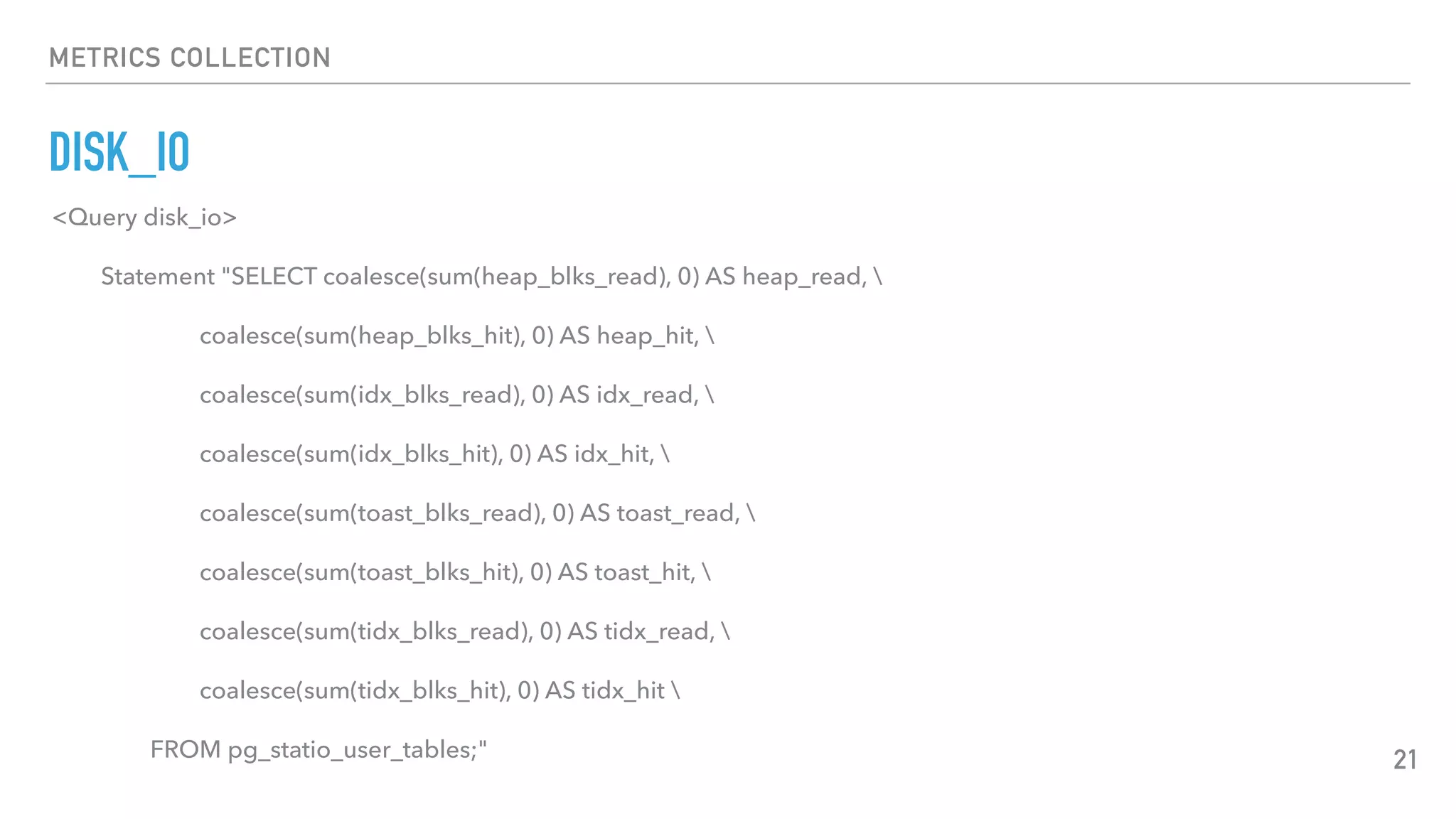Click the word Statement in the query
This screenshot has height=819, width=1456.
157,277
